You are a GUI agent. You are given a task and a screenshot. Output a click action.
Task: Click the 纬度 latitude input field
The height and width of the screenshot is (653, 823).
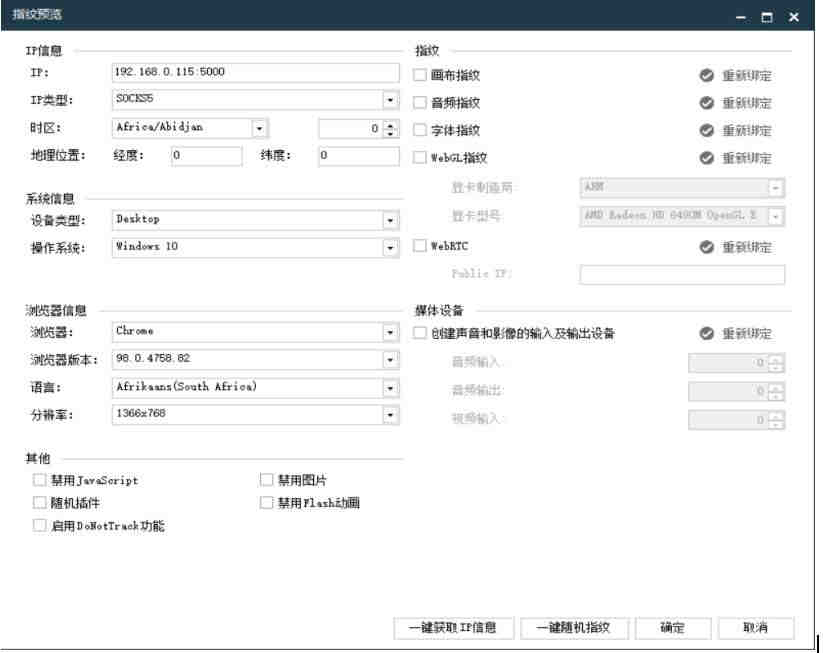pos(359,156)
